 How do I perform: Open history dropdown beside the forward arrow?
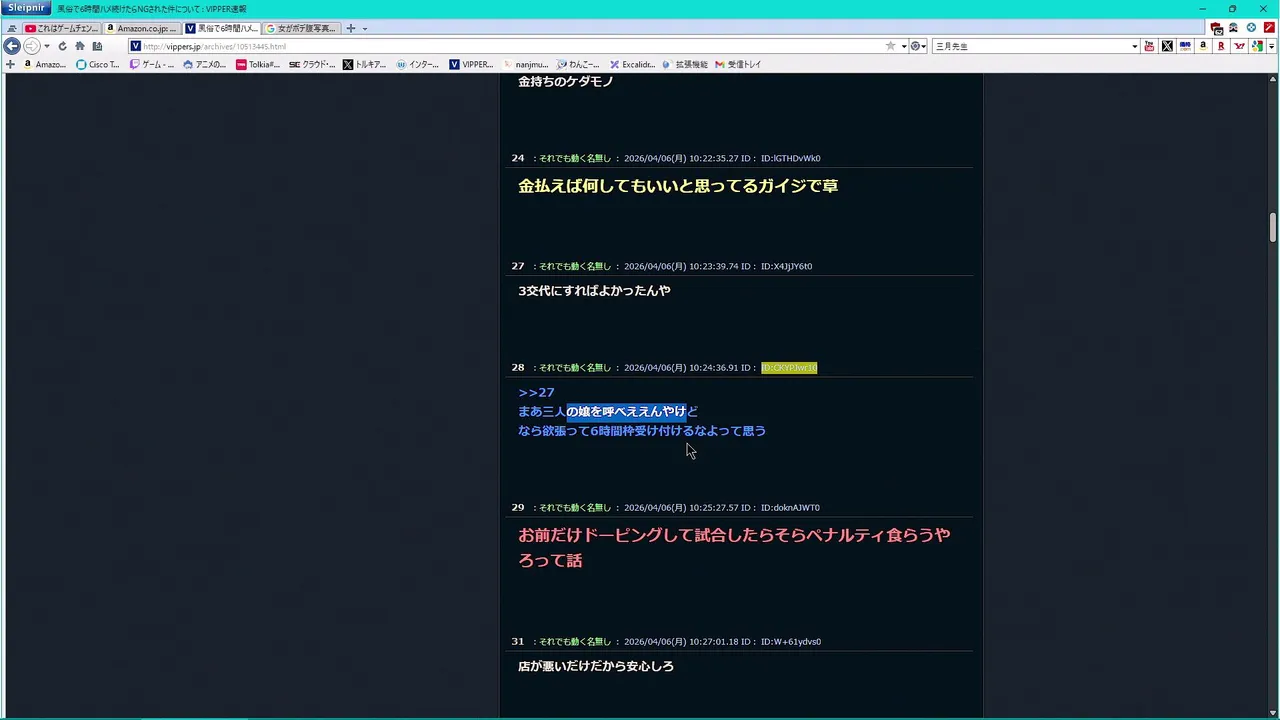46,46
